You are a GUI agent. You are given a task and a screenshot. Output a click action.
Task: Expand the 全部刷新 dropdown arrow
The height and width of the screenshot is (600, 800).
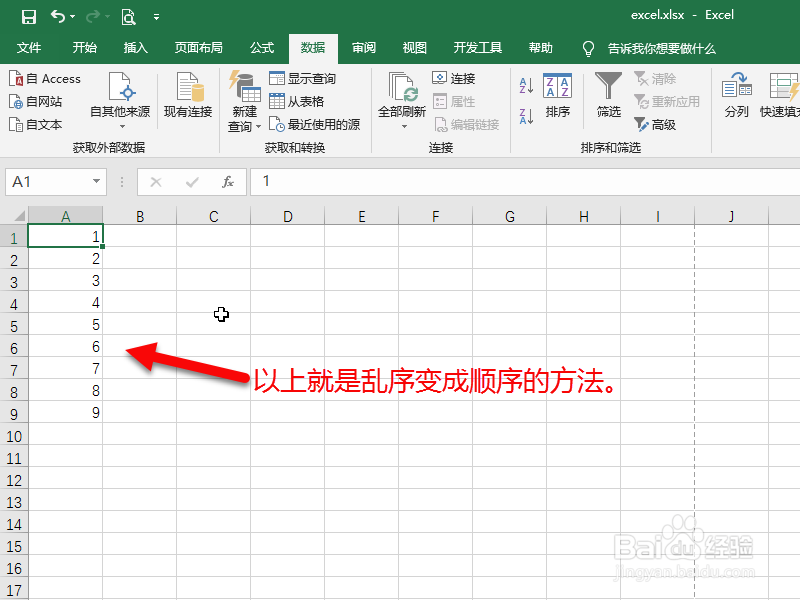(404, 126)
